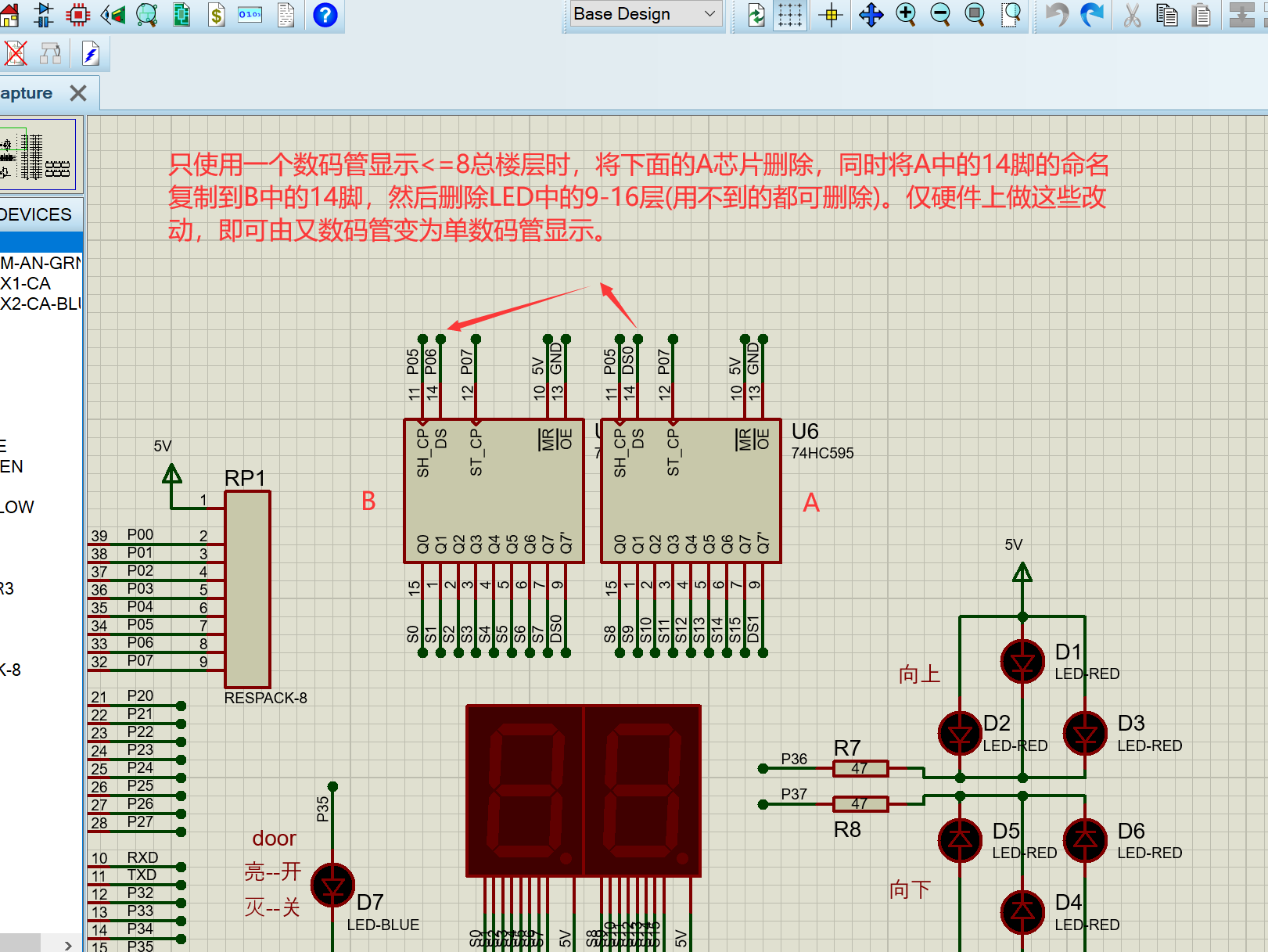Select the X2-CA-BLU device in list
The image size is (1268, 952).
tap(41, 304)
